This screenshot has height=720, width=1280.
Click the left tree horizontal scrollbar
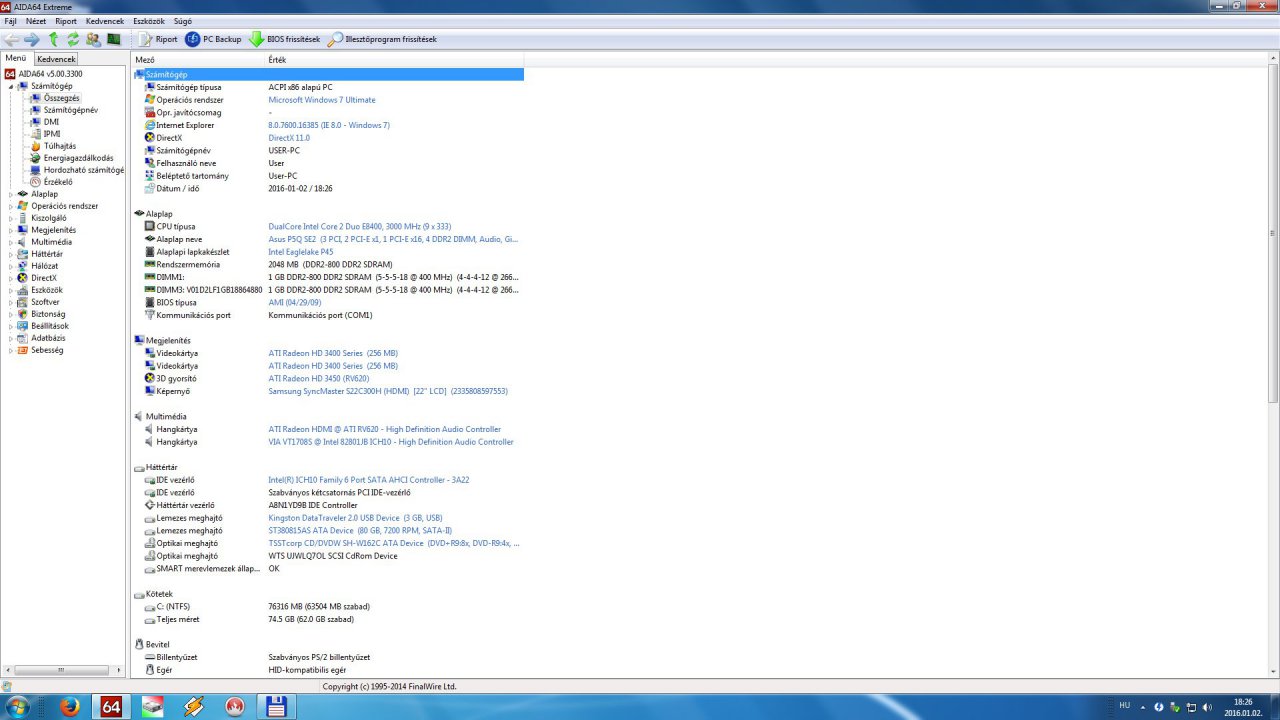click(62, 671)
